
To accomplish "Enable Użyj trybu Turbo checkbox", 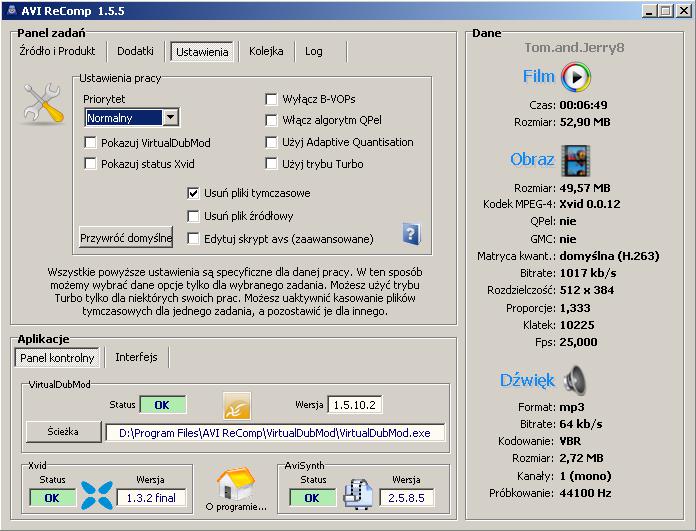I will [x=271, y=164].
